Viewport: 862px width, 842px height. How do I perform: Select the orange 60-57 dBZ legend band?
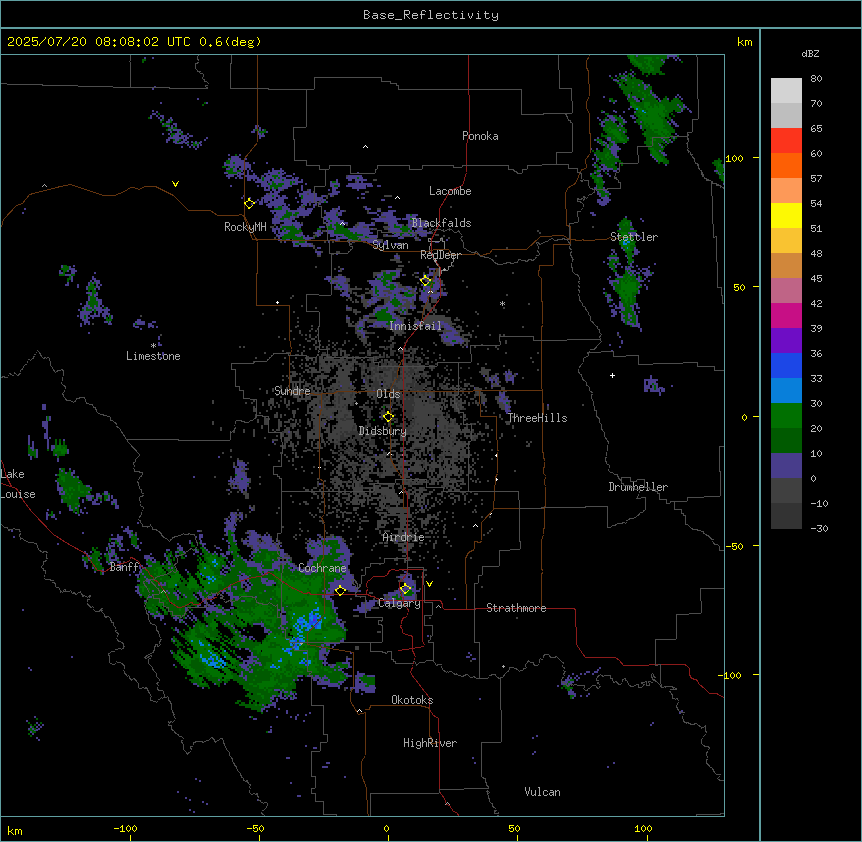pos(786,165)
